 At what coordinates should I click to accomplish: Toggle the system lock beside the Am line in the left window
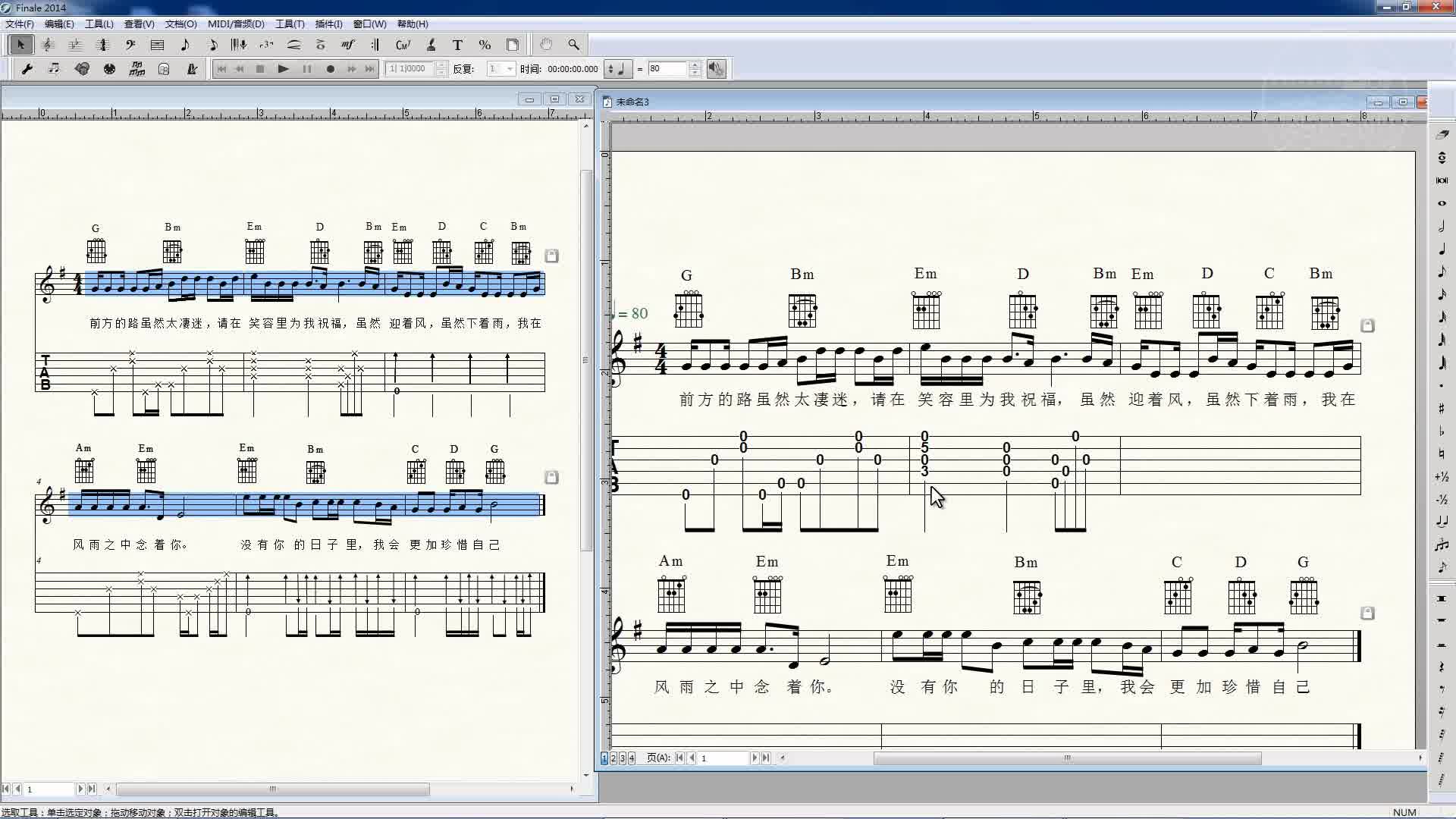551,477
